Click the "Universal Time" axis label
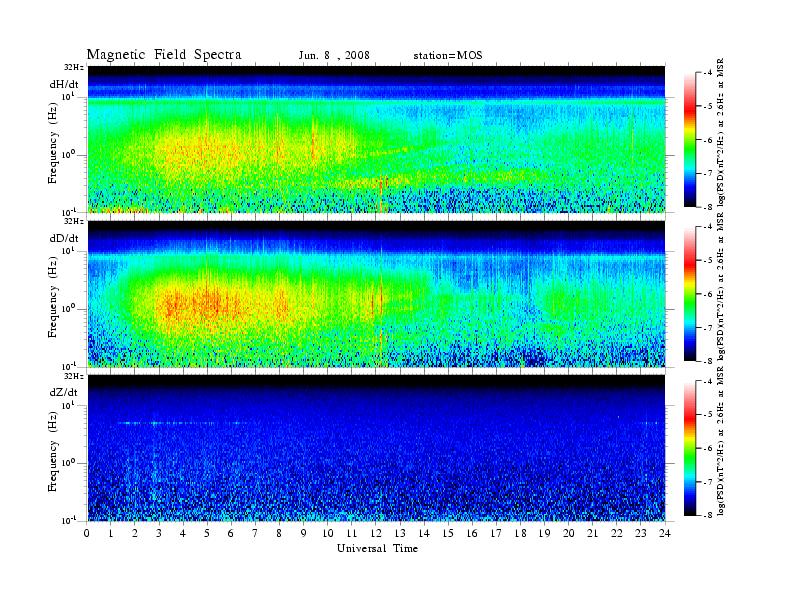This screenshot has width=792, height=612. point(377,548)
